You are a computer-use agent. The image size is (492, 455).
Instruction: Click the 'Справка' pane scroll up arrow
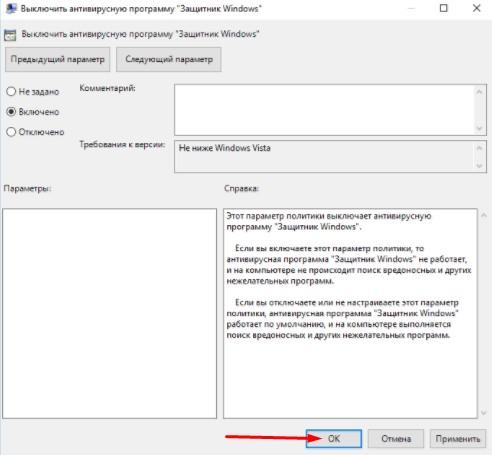[484, 215]
